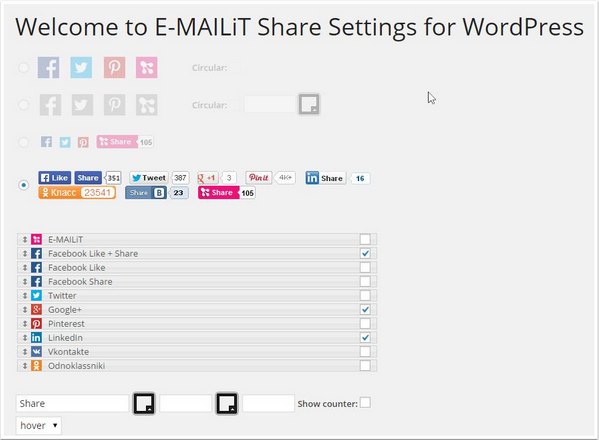Select the native buttons style radio button
This screenshot has height=440, width=599.
(24, 185)
